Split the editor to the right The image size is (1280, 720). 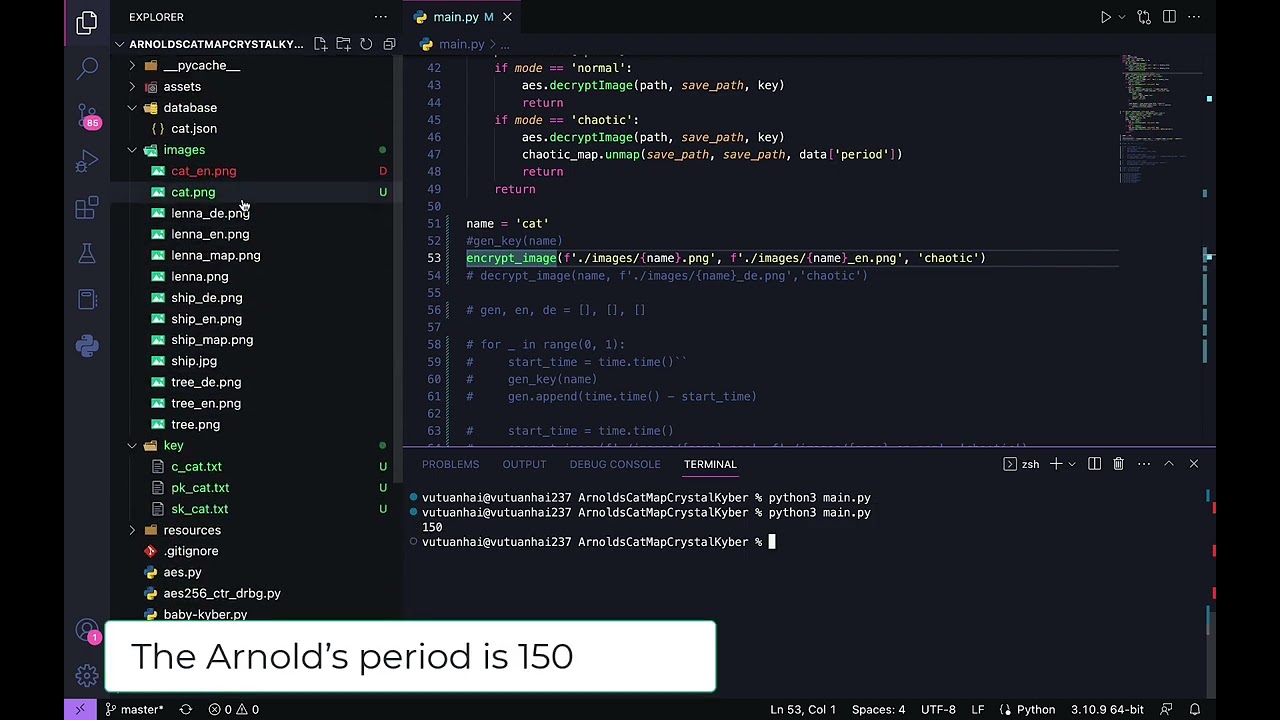pos(1169,17)
